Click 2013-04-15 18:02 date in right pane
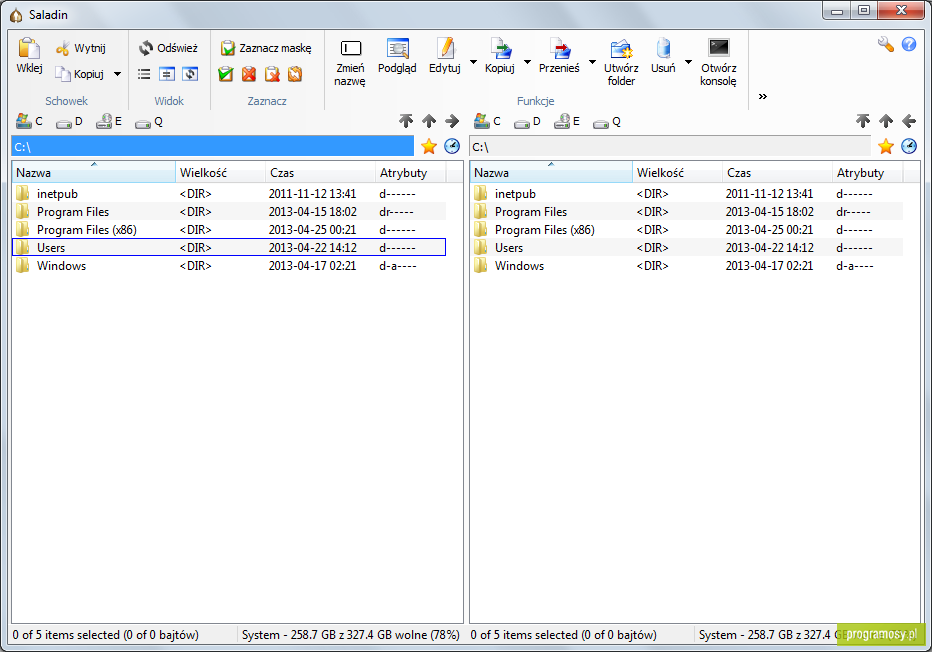 770,212
